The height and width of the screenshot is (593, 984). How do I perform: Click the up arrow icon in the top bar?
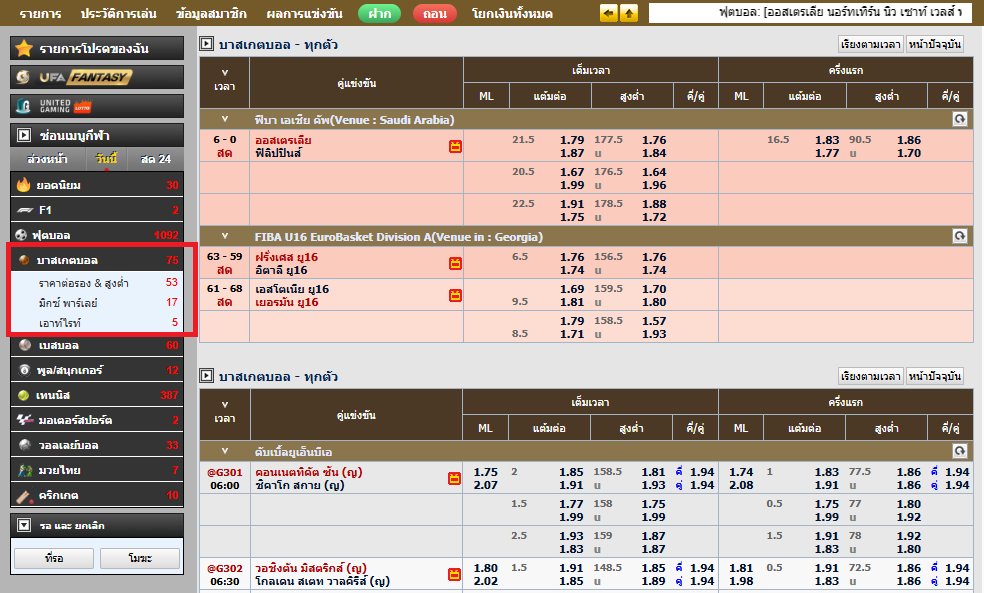point(628,14)
